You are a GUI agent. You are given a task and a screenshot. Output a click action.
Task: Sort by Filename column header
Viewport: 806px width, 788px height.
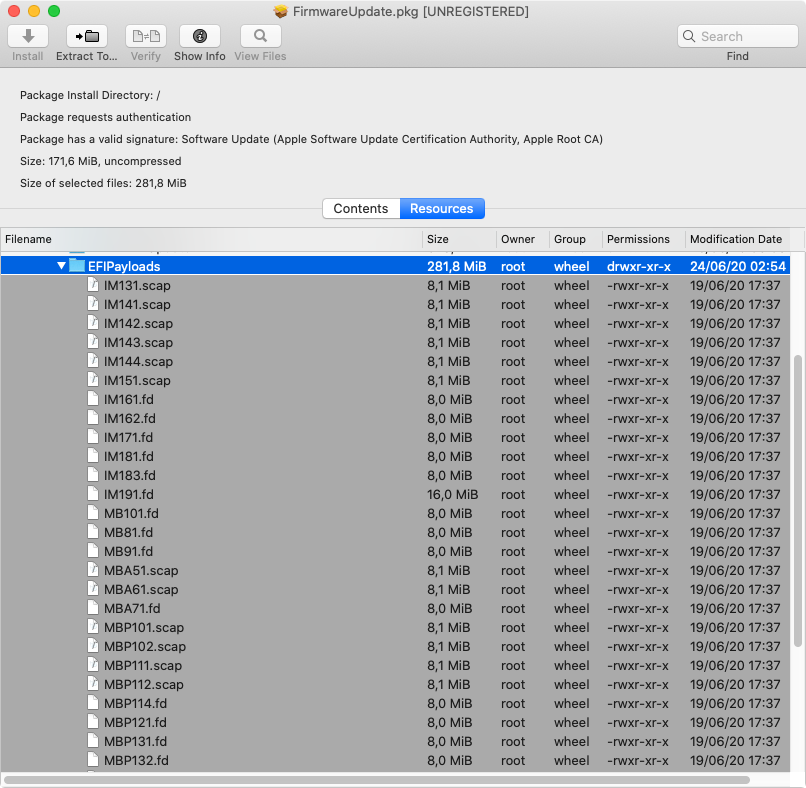pyautogui.click(x=211, y=239)
